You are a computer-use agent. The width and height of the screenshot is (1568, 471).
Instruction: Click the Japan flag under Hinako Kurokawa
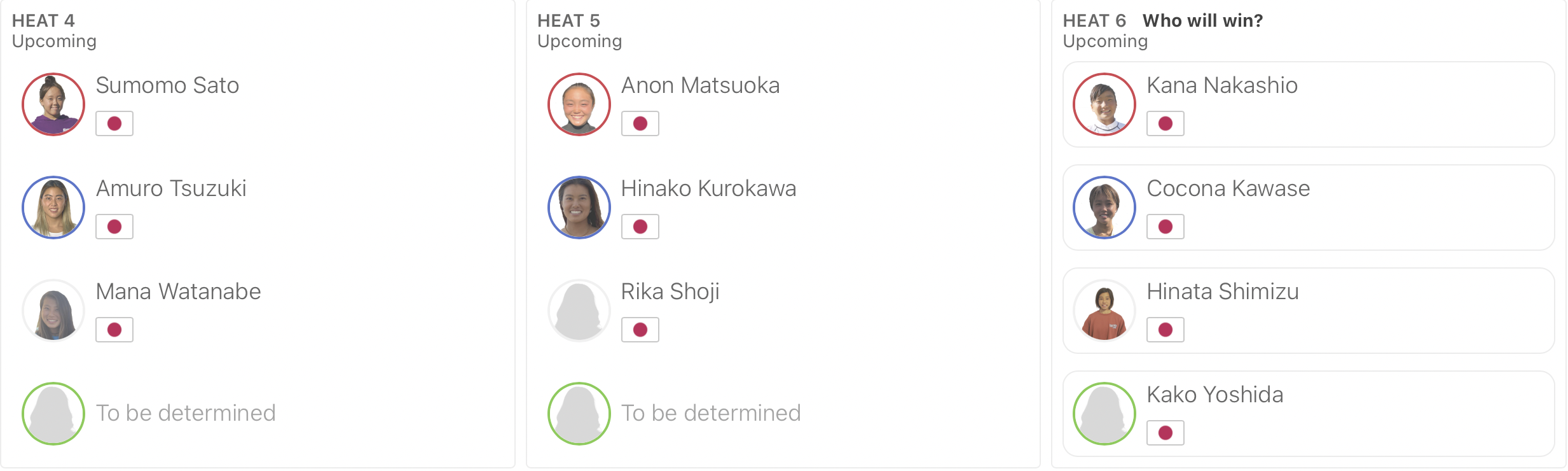coord(640,227)
